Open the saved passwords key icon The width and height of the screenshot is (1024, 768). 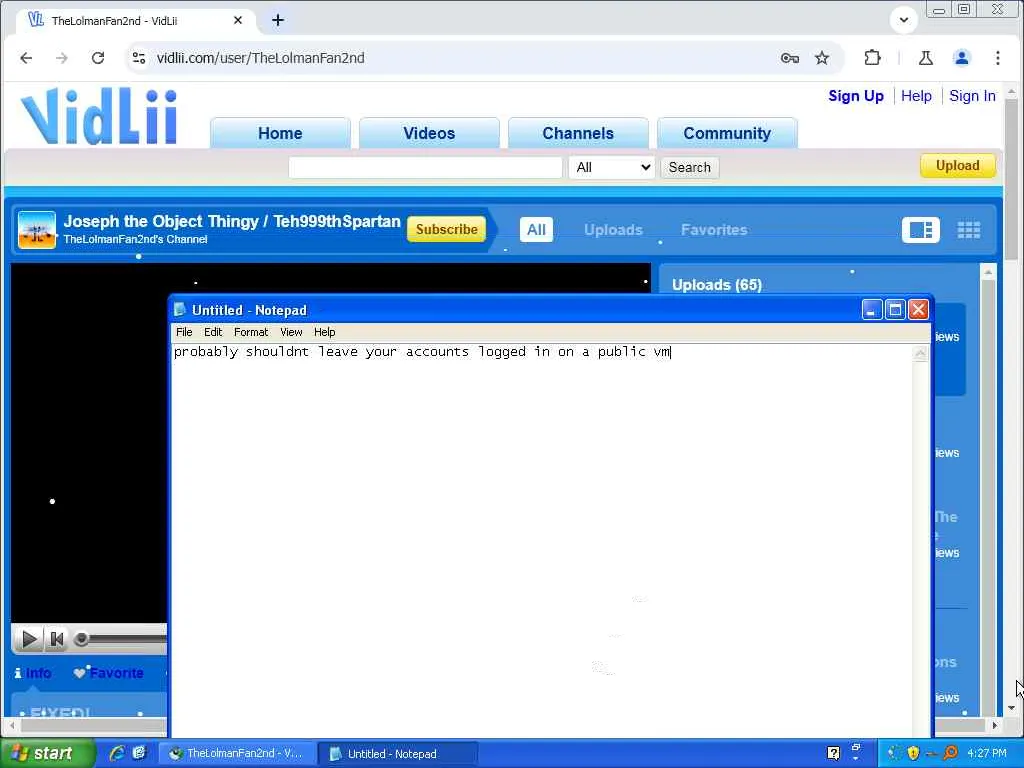[790, 58]
